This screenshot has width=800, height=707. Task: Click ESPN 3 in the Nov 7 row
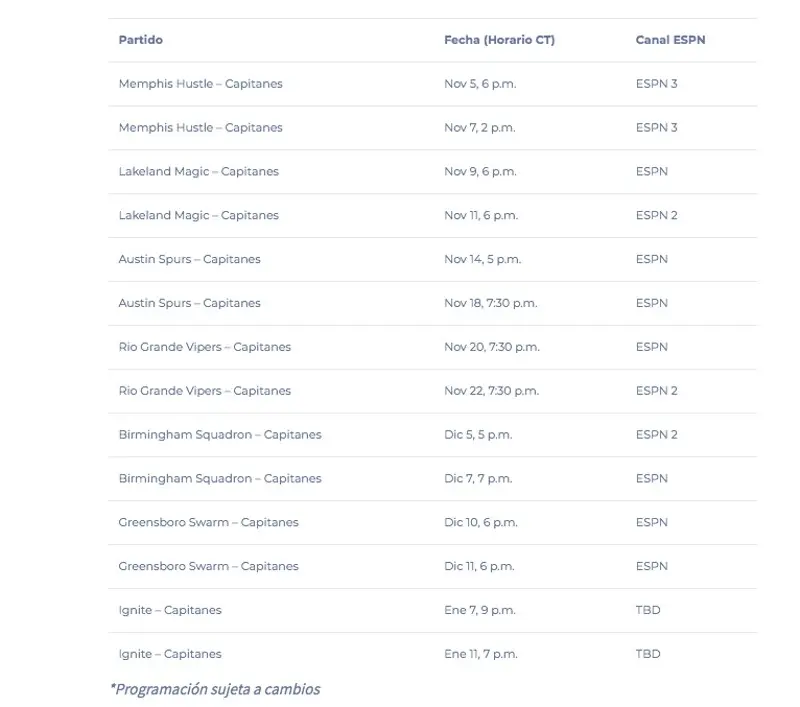[x=656, y=128]
